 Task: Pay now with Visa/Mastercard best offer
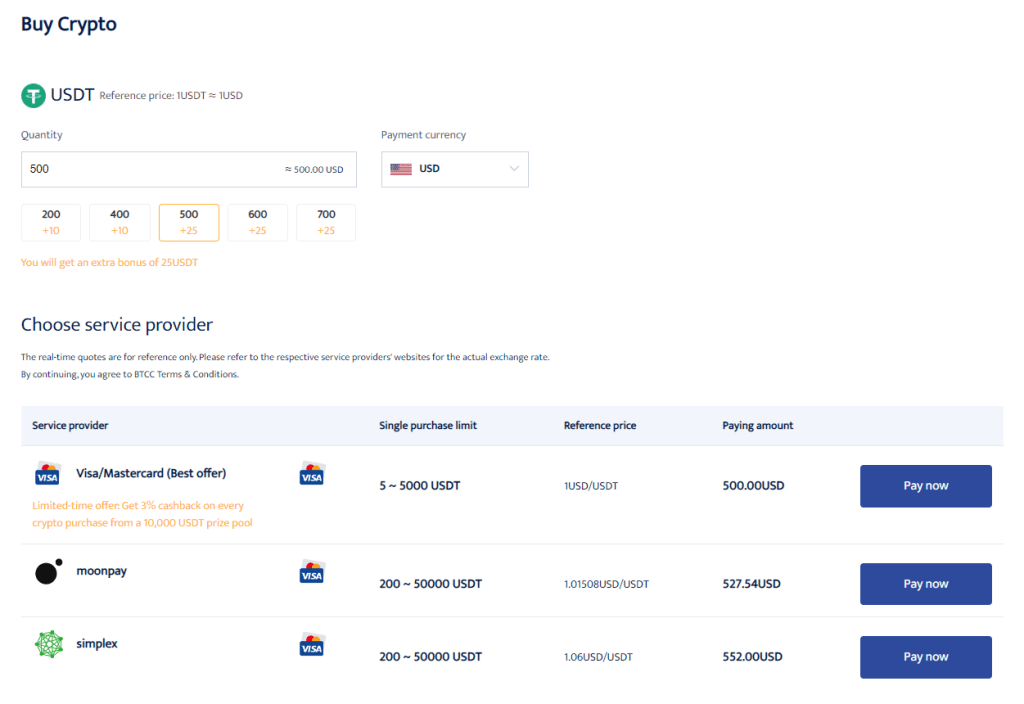[x=925, y=485]
